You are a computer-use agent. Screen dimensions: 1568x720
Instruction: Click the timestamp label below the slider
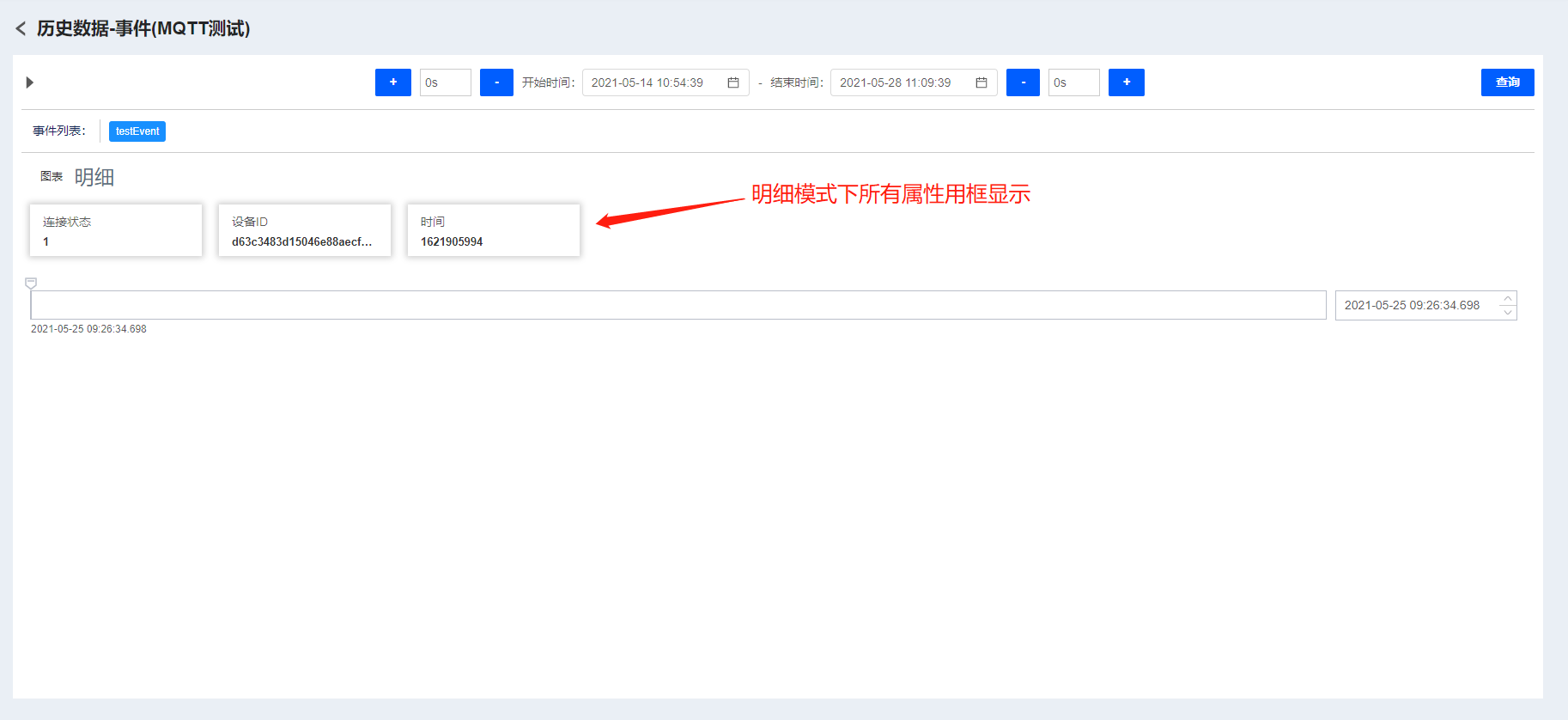coord(88,329)
